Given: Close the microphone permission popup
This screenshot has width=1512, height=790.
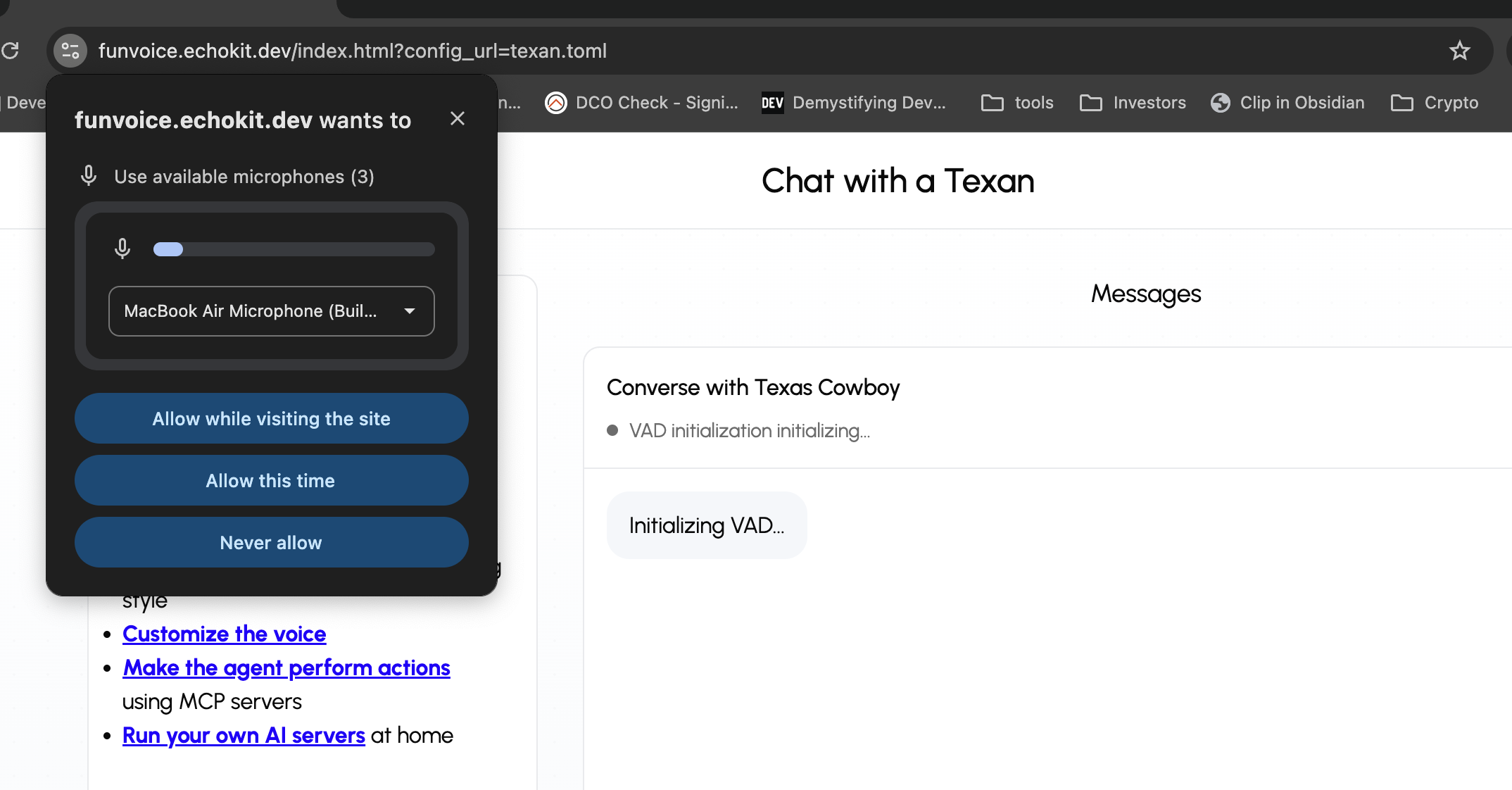Looking at the screenshot, I should (458, 118).
